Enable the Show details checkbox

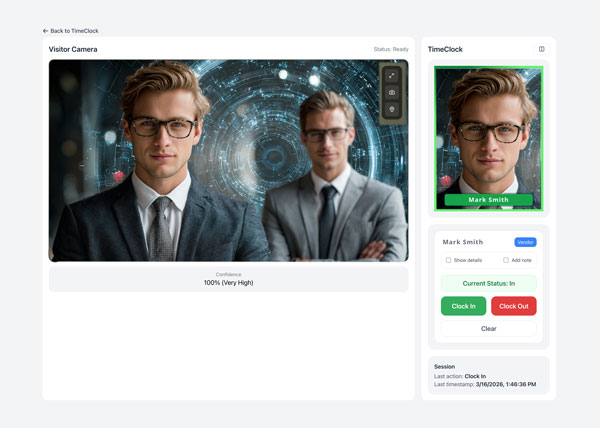point(448,260)
